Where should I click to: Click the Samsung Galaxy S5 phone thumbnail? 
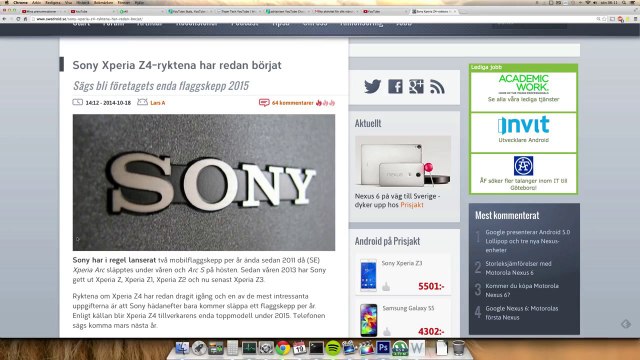coord(368,320)
